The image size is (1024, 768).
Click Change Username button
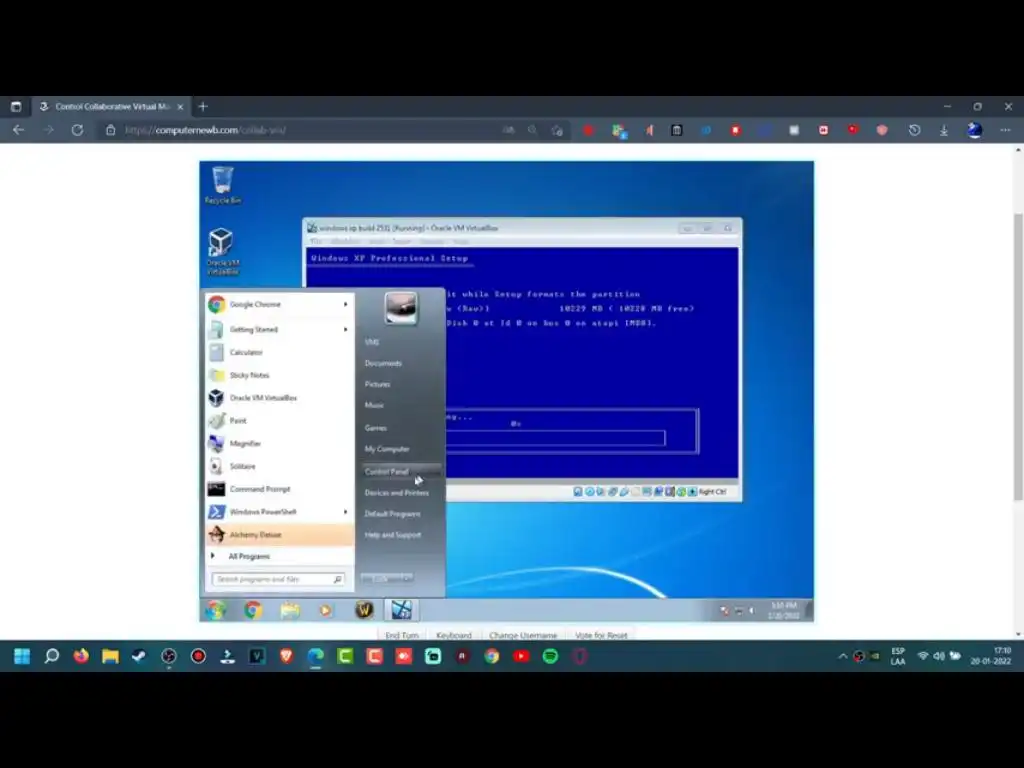(x=523, y=635)
